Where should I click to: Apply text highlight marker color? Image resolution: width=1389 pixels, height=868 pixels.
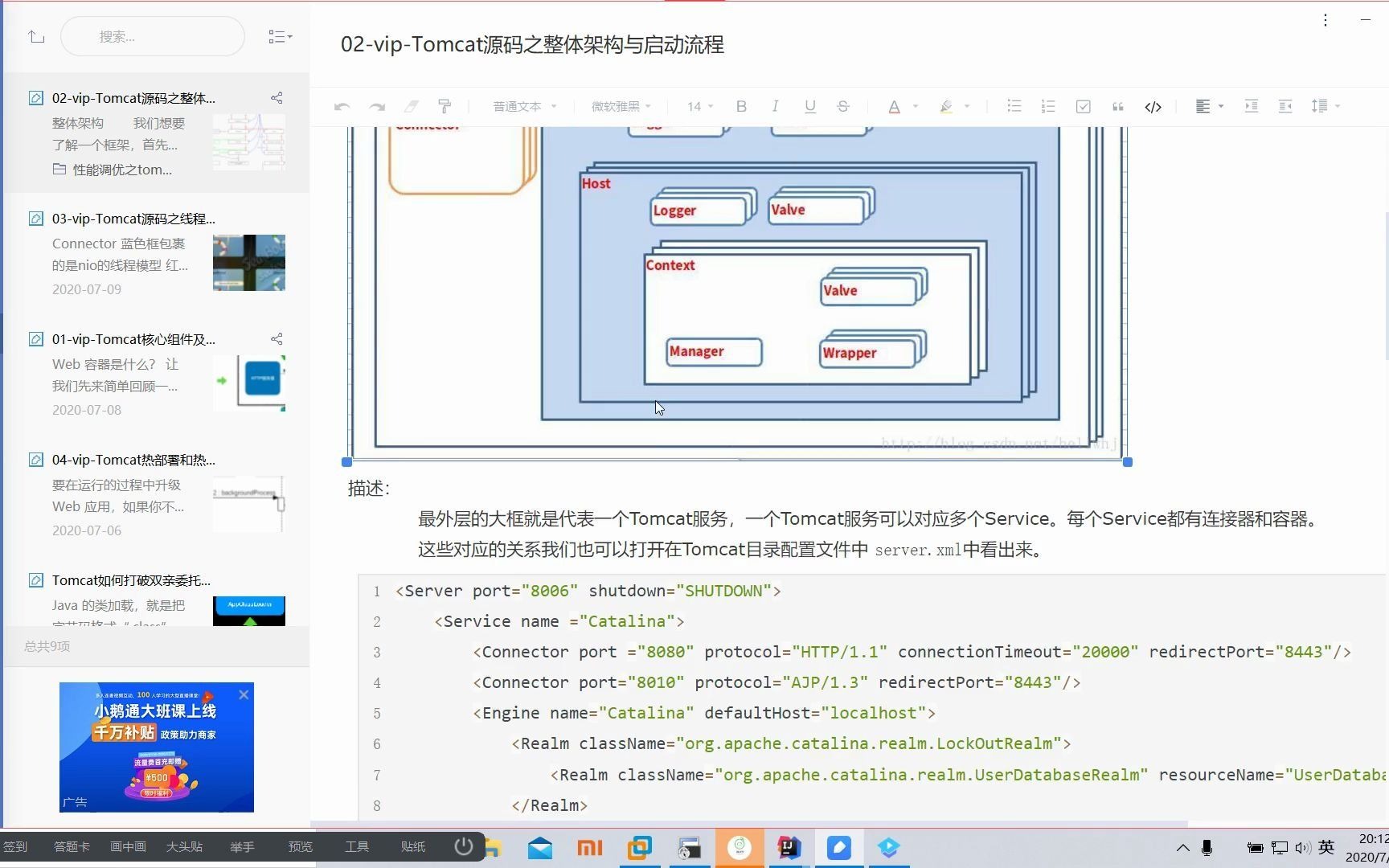click(946, 106)
